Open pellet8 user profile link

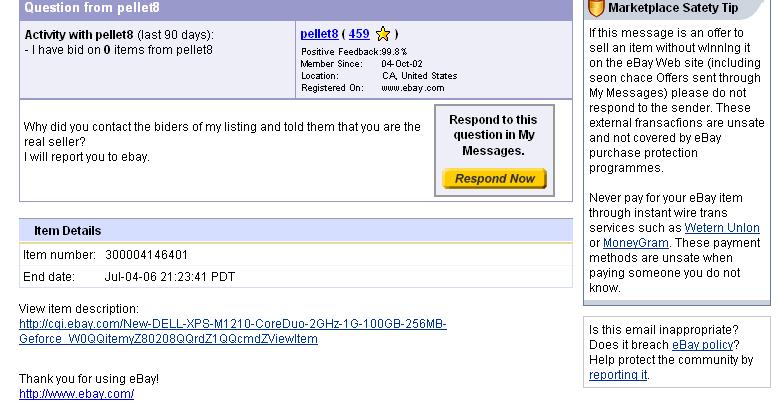319,34
